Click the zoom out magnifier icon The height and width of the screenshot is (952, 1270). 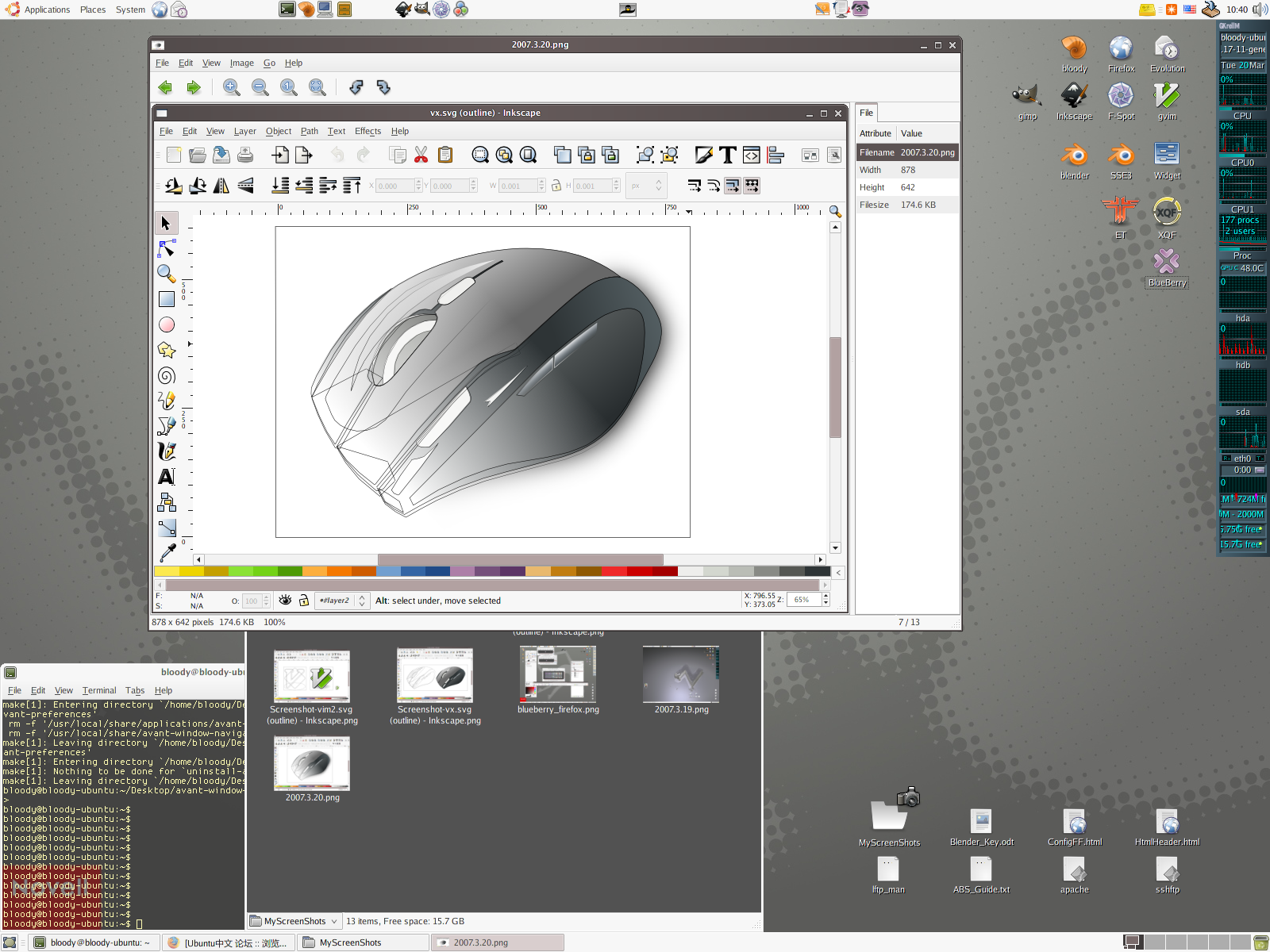tap(260, 87)
